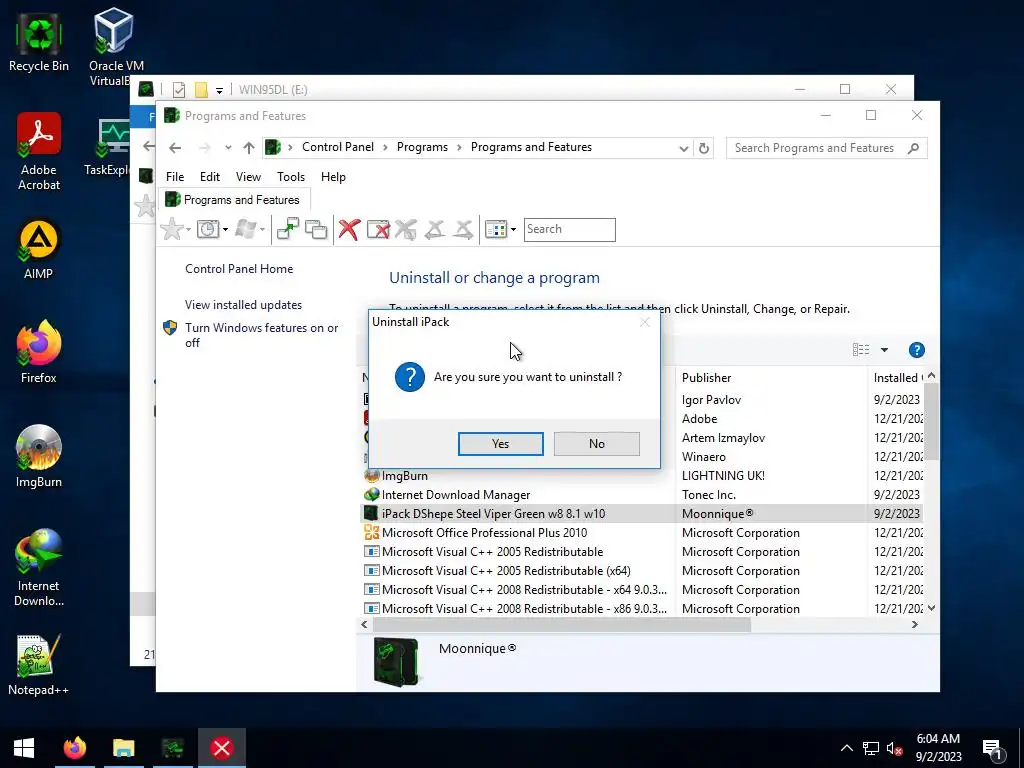Open the Help menu

(x=333, y=177)
